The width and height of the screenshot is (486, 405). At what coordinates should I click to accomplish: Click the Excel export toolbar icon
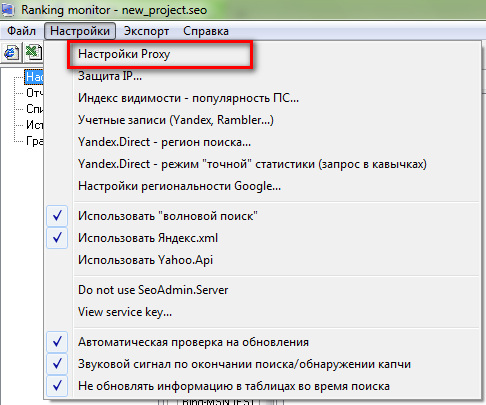(33, 53)
